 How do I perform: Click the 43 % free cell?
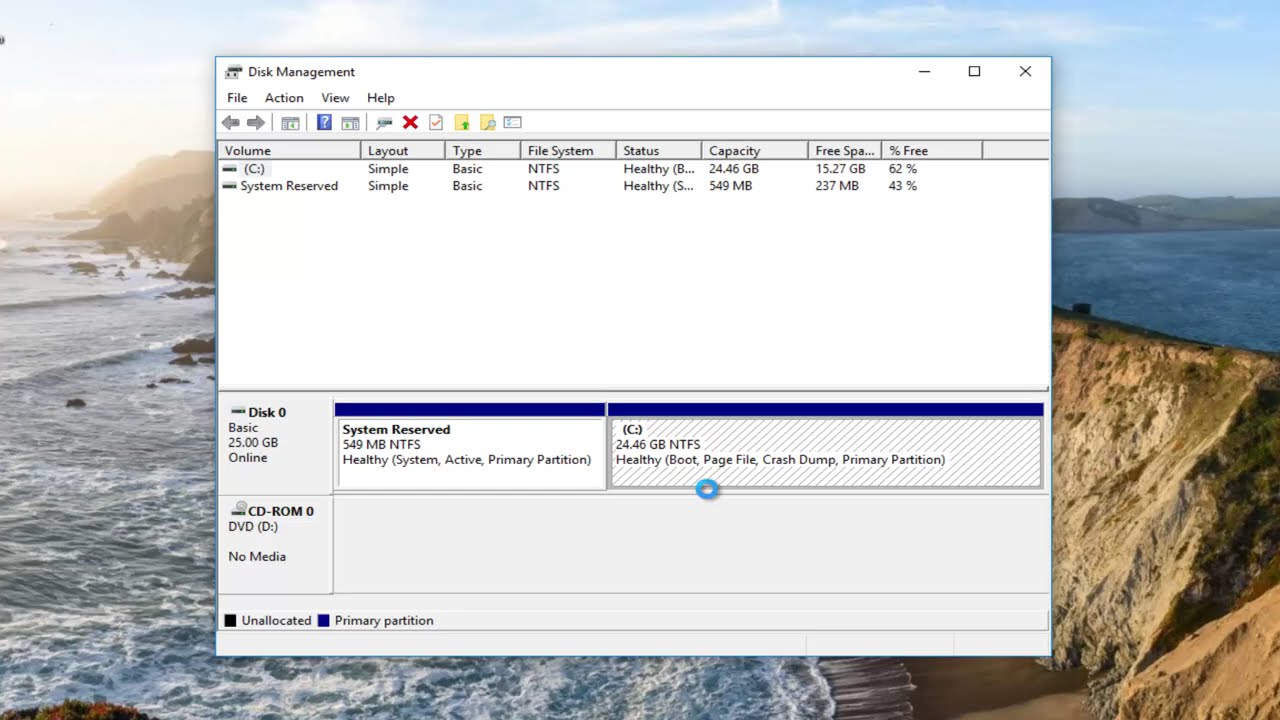click(903, 186)
